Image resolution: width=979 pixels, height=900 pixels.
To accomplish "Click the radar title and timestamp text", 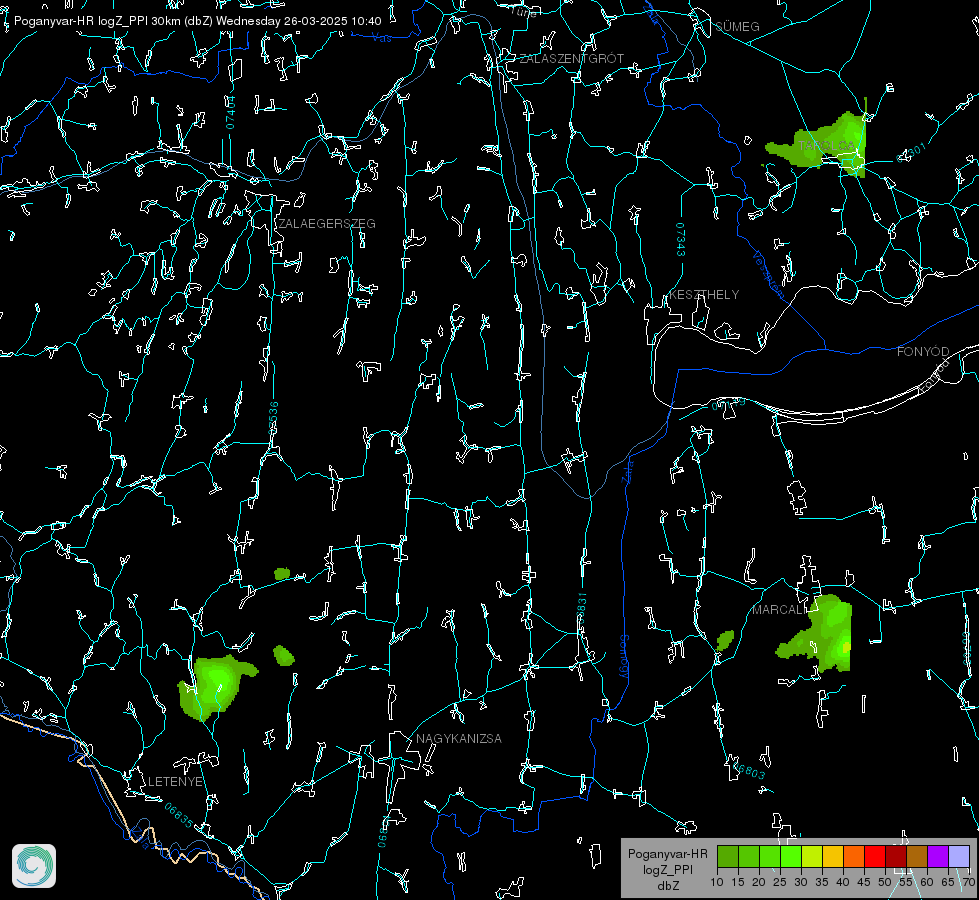I will point(197,21).
